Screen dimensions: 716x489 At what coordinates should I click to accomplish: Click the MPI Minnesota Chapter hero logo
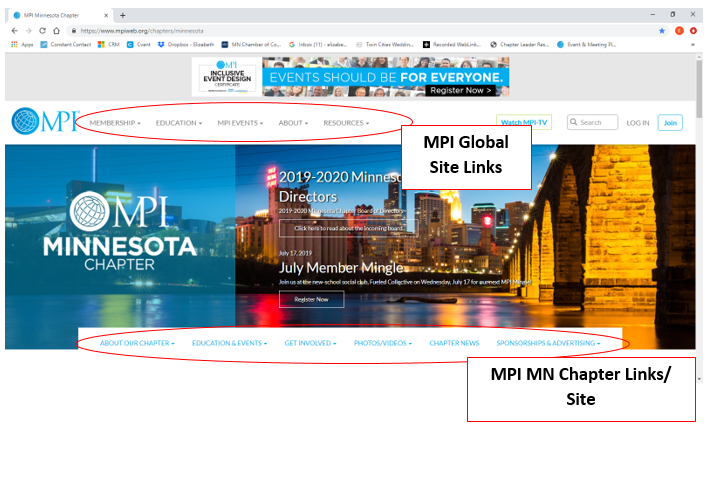(120, 231)
